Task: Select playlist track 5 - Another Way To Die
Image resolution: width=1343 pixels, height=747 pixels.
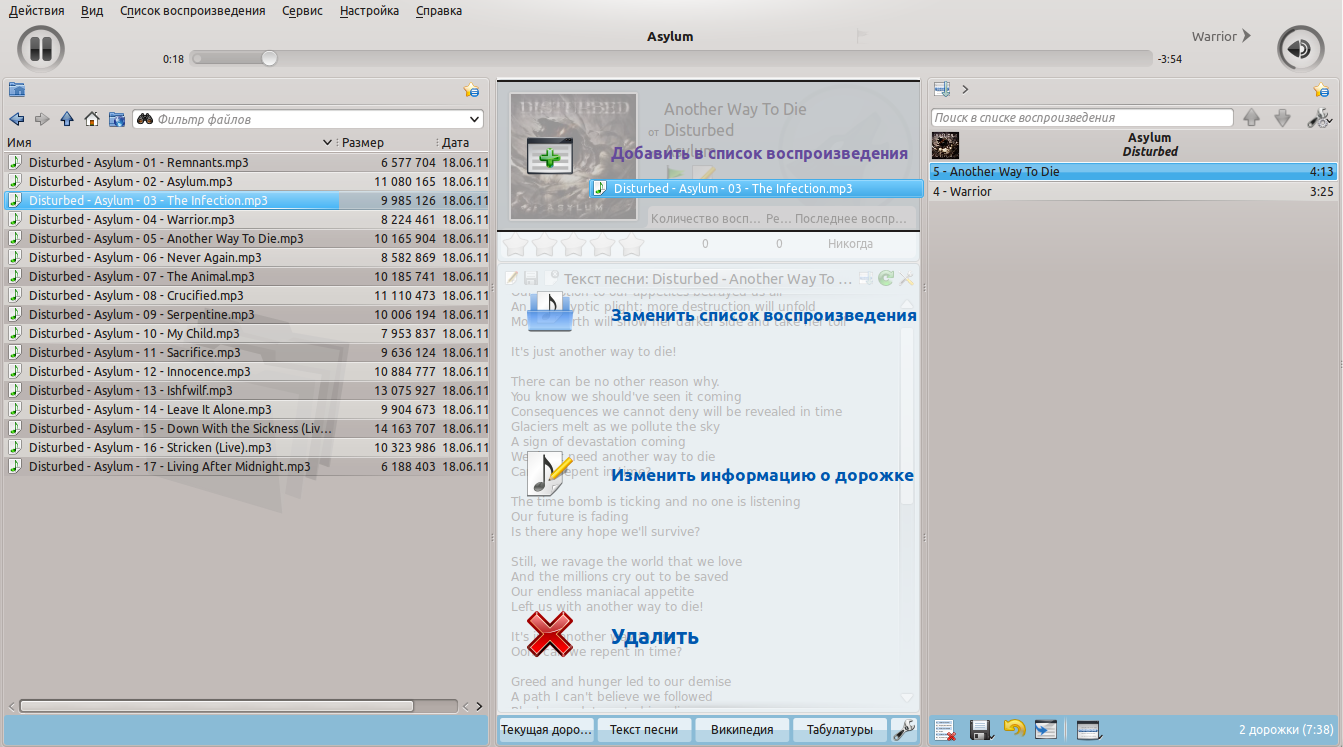Action: (x=1133, y=172)
